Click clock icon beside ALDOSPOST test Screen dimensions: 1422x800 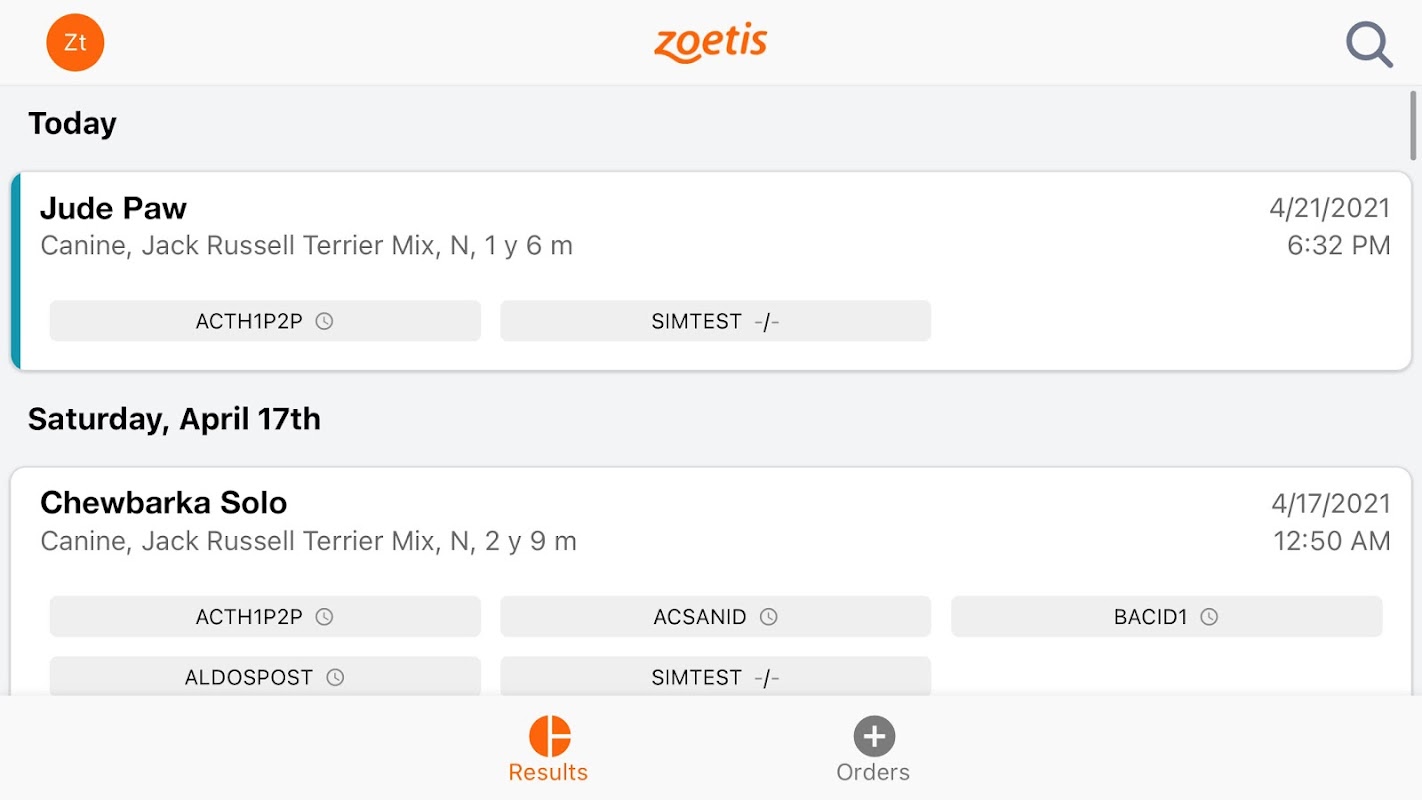tap(335, 677)
